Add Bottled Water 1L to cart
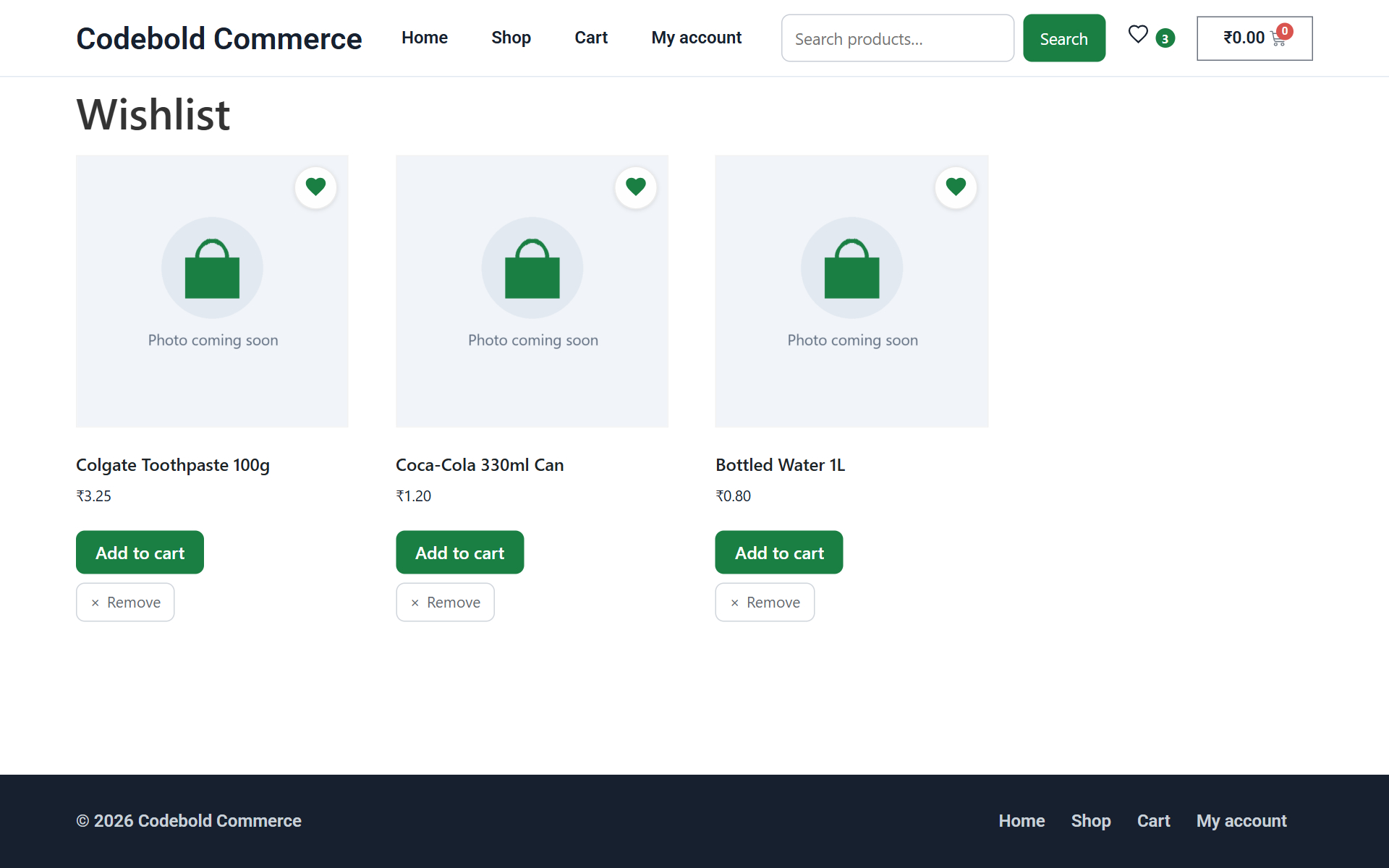1389x868 pixels. (x=779, y=553)
